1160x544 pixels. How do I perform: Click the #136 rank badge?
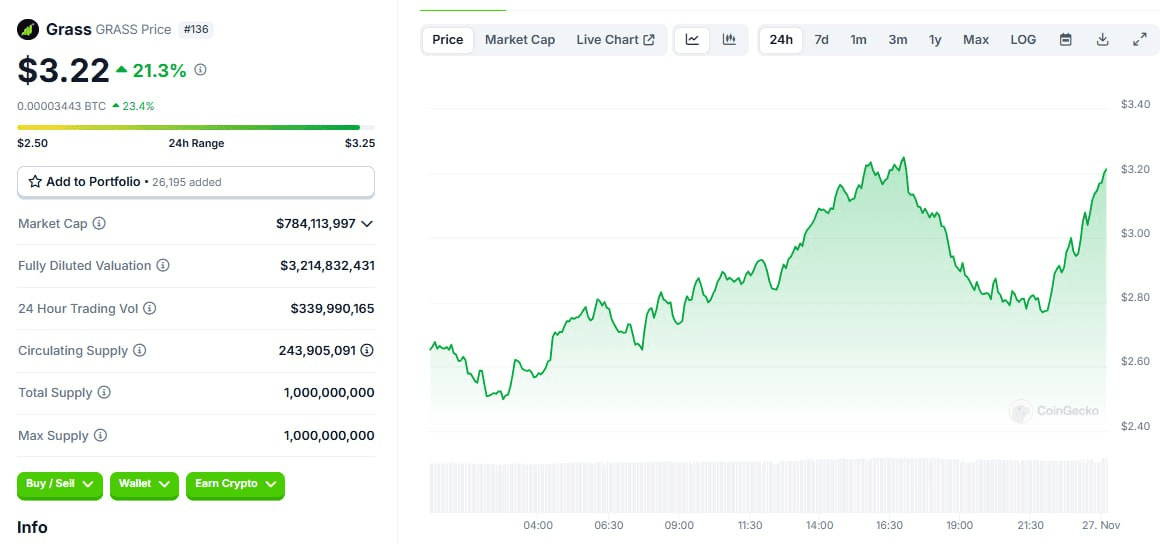[x=195, y=30]
